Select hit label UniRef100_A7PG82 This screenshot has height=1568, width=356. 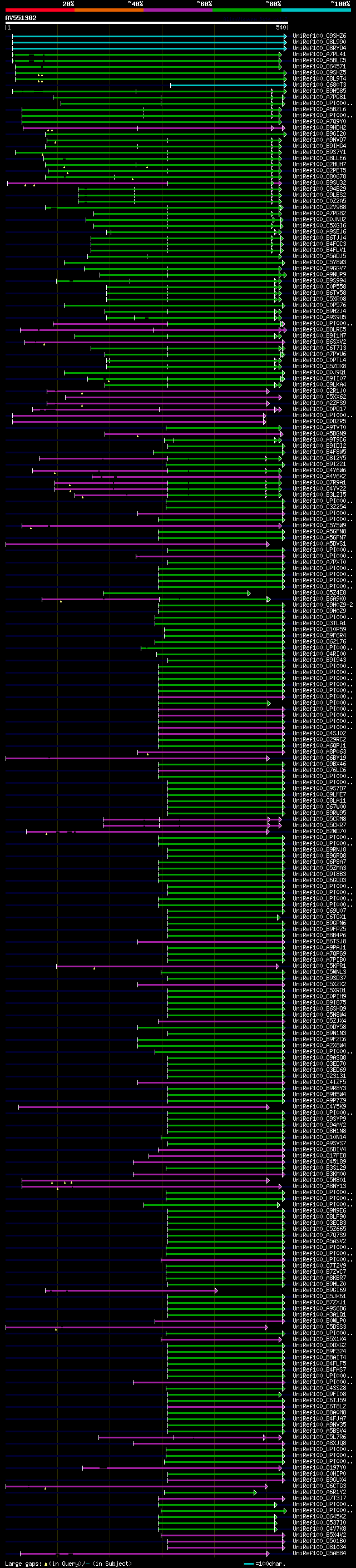tap(319, 213)
